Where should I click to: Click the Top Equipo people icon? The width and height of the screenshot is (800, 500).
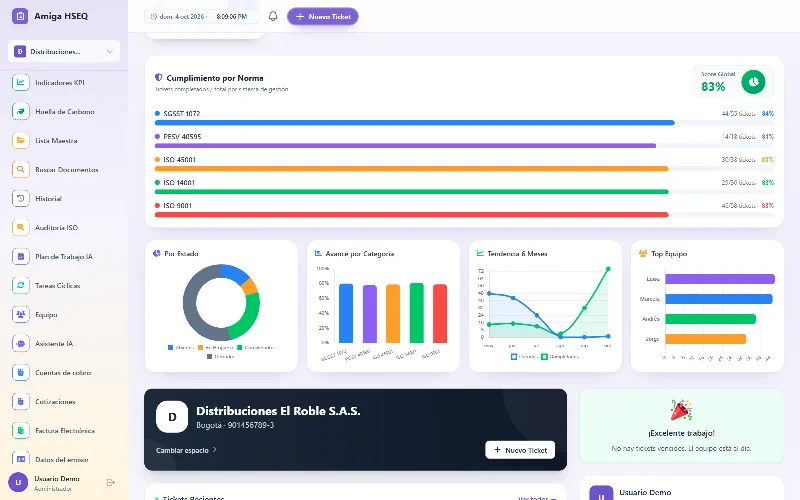643,254
